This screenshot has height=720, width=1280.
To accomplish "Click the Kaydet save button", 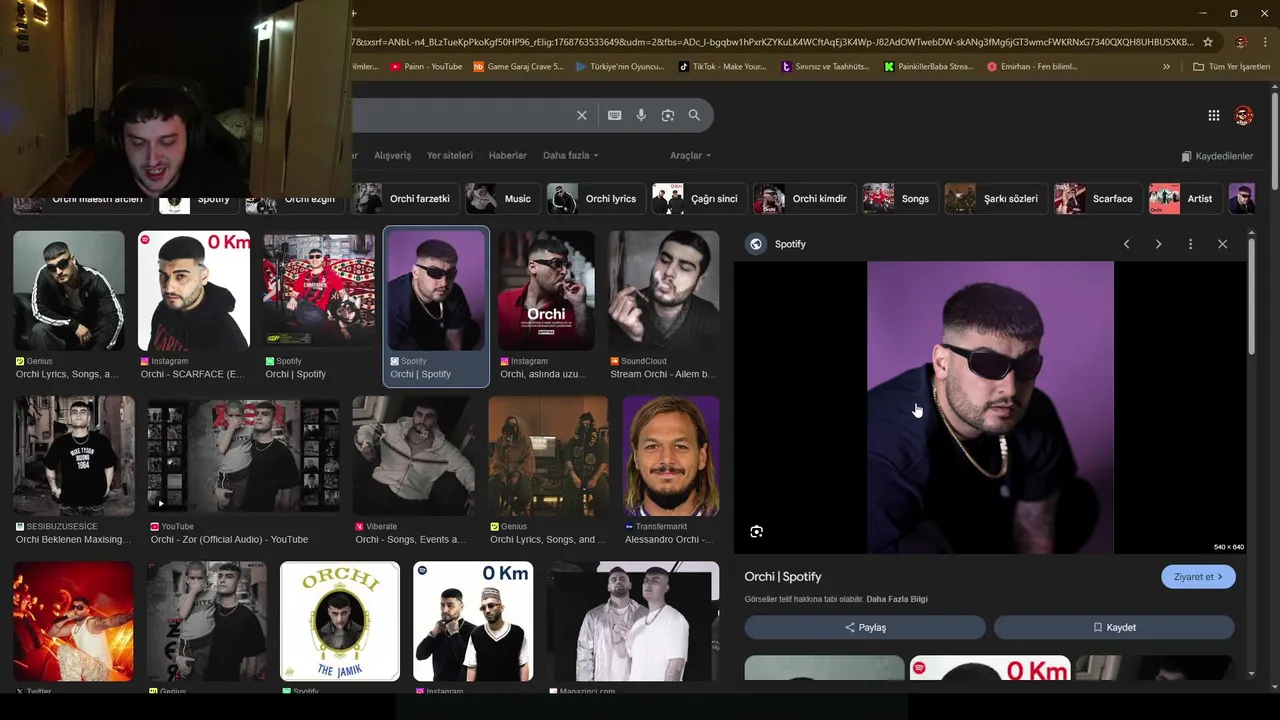I will (x=1114, y=627).
